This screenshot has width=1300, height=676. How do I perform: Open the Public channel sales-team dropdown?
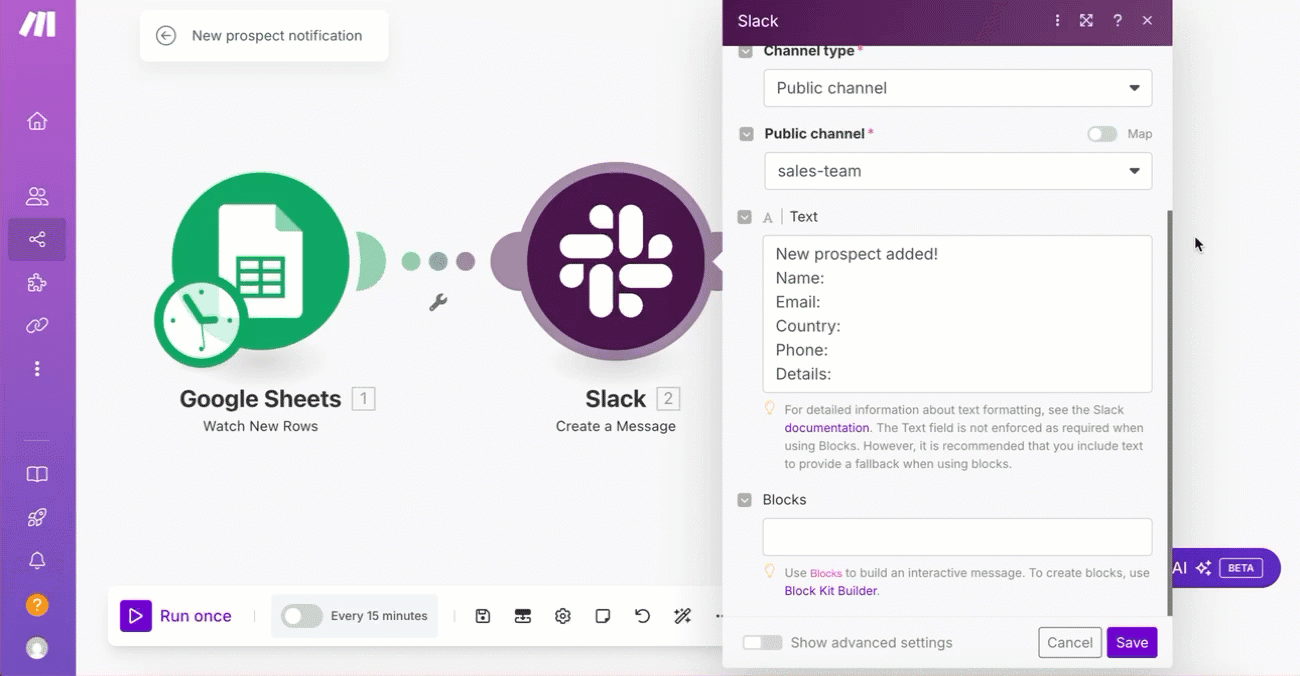957,171
